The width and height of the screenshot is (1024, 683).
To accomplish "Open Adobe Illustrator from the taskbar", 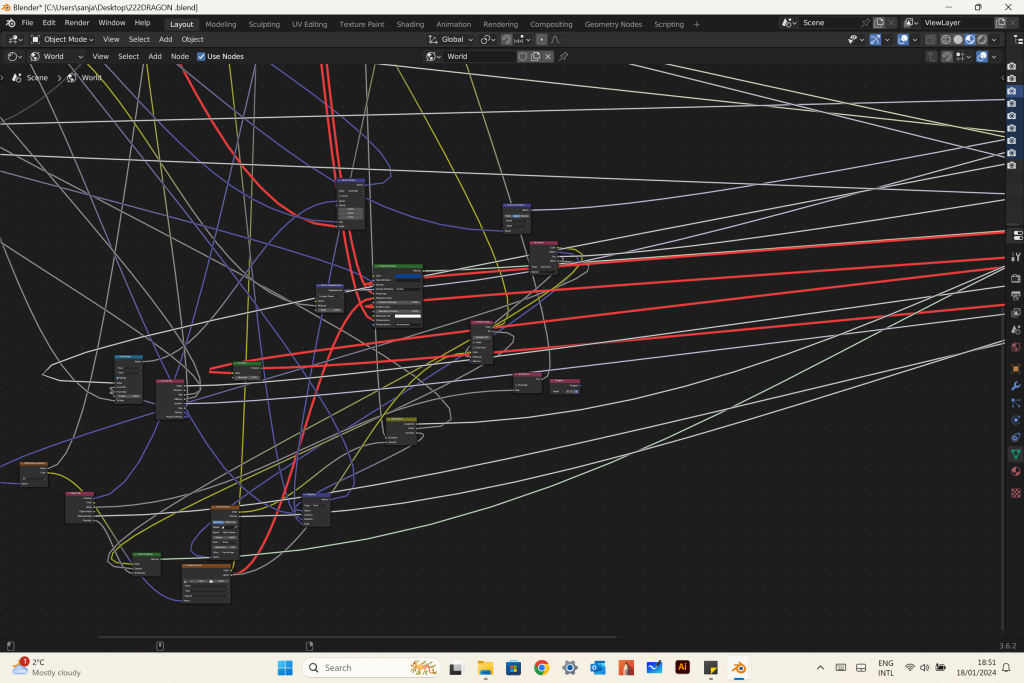I will click(682, 667).
